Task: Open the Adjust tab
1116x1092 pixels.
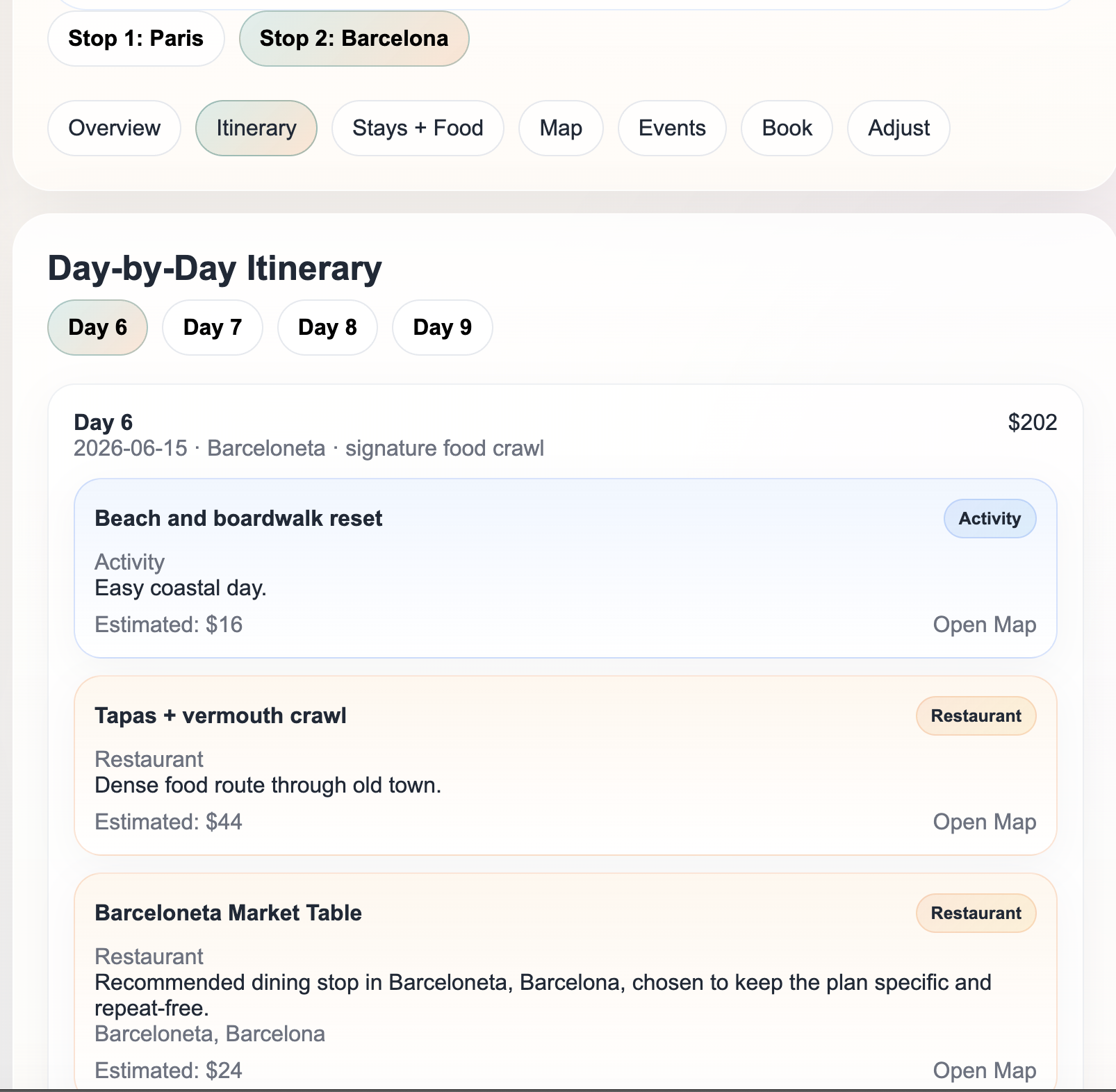Action: (x=898, y=128)
